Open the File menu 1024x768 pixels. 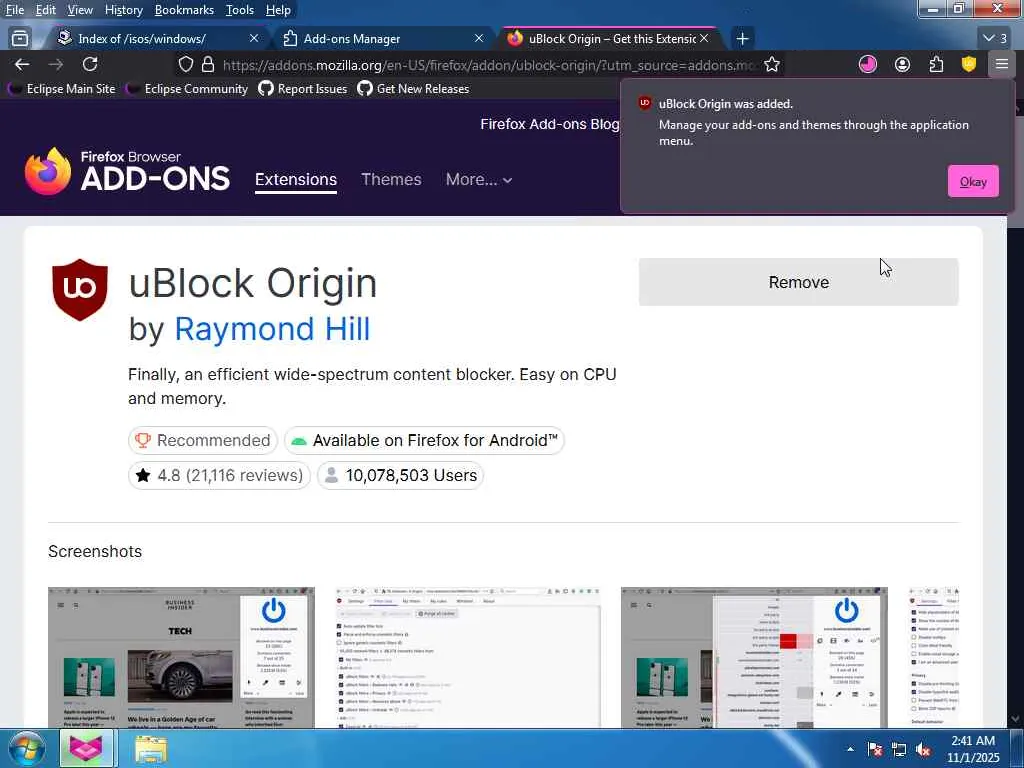14,10
